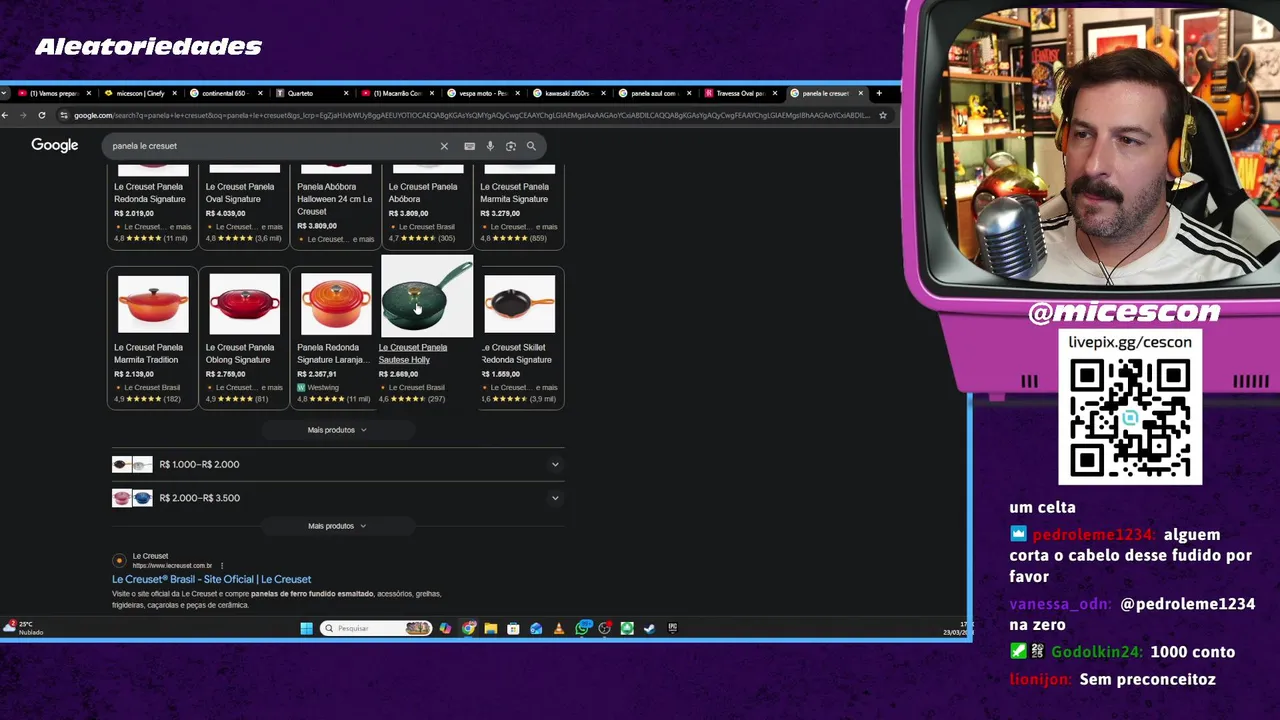Open VLC media player from the taskbar
The height and width of the screenshot is (720, 1280).
point(558,628)
